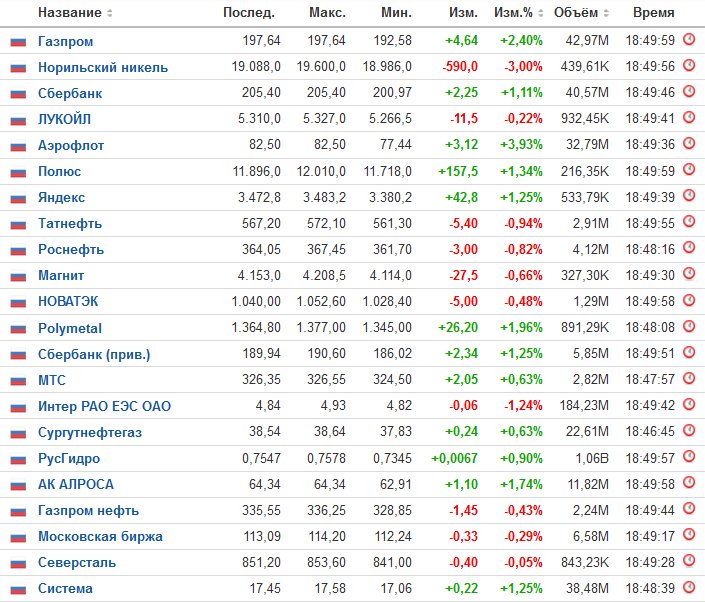Open the Аэрофлот stock link

point(71,146)
